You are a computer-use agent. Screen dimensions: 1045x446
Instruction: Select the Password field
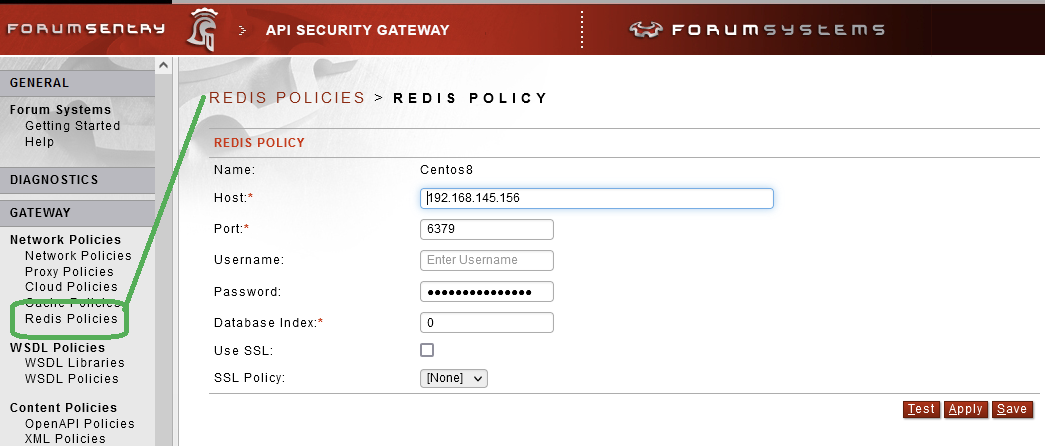487,292
